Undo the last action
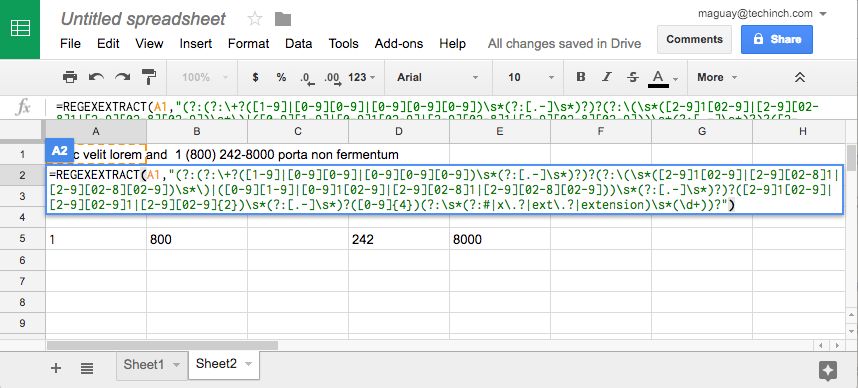Image resolution: width=858 pixels, height=388 pixels. 96,77
